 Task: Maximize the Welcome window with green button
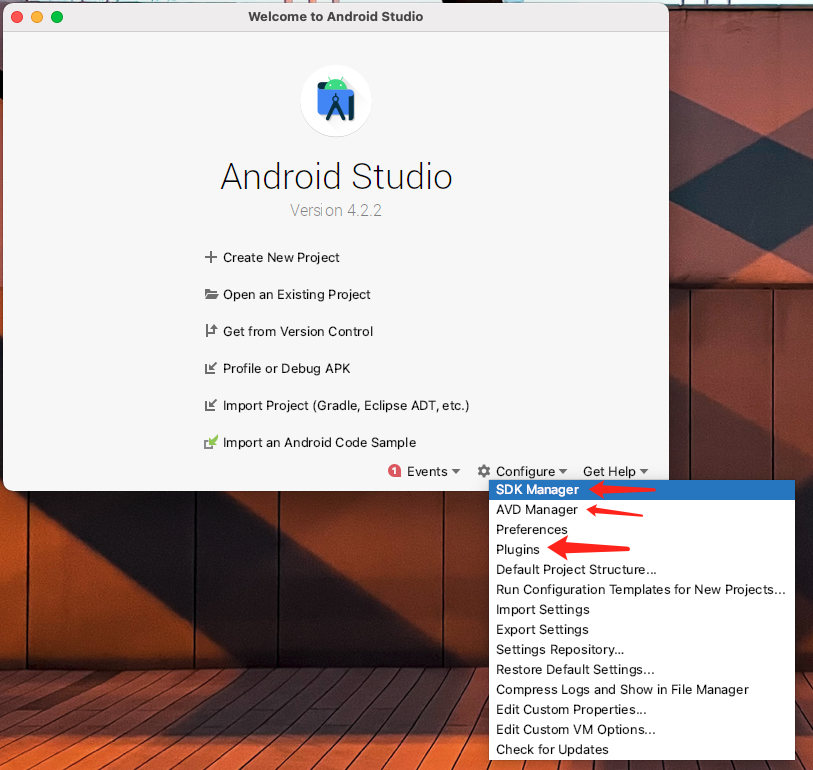click(x=57, y=17)
